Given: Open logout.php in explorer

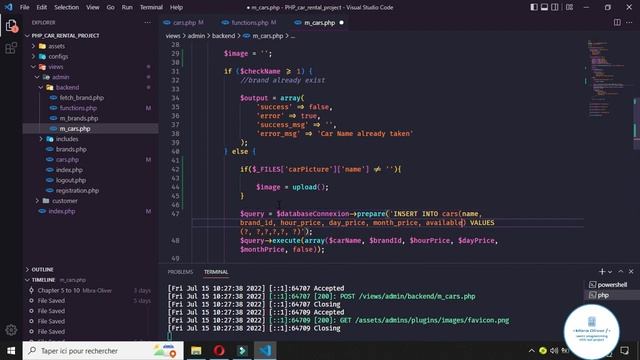Looking at the screenshot, I should [x=71, y=180].
